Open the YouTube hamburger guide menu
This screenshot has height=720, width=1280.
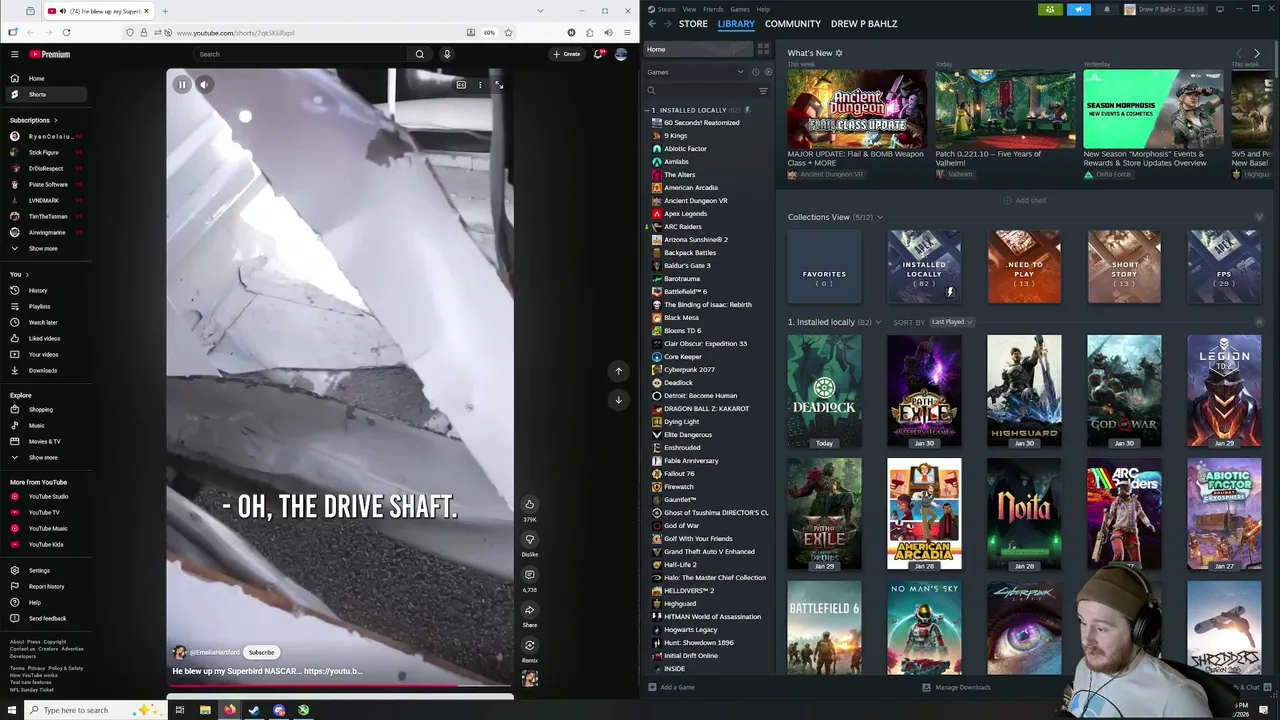[x=13, y=54]
